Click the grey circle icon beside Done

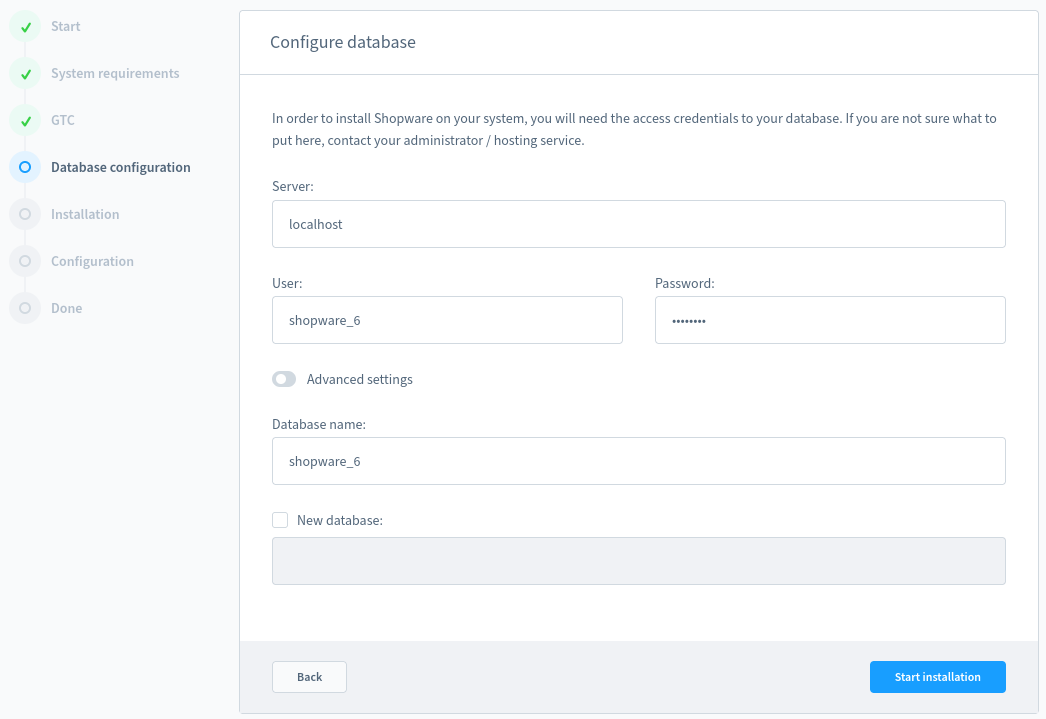pos(25,308)
